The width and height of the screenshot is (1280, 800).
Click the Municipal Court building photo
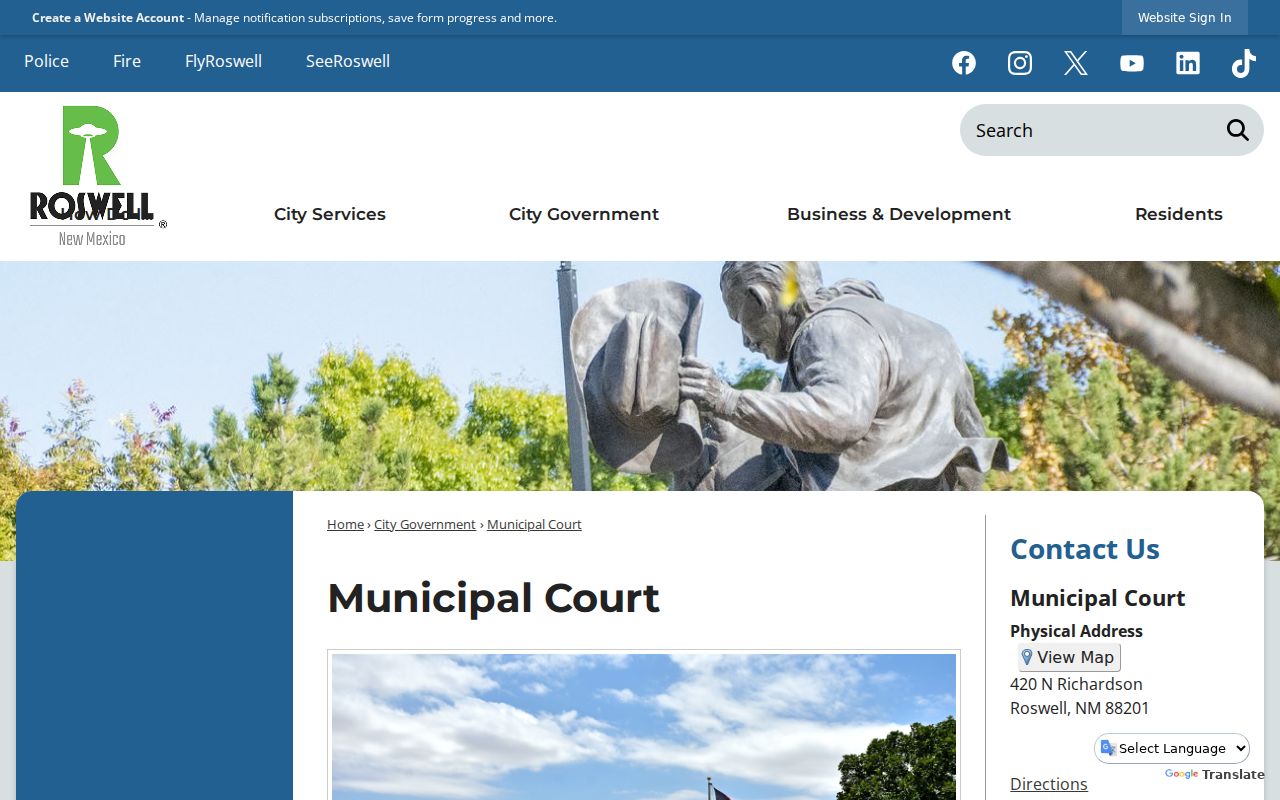[644, 727]
